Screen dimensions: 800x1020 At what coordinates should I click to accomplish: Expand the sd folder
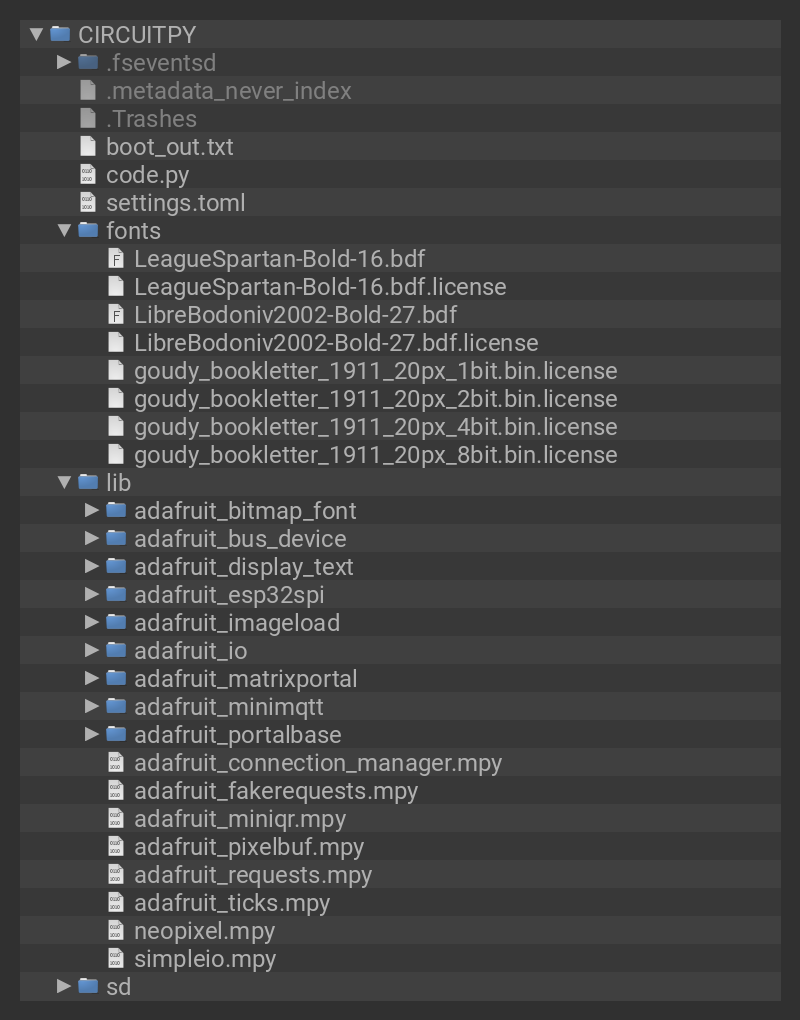coord(64,987)
